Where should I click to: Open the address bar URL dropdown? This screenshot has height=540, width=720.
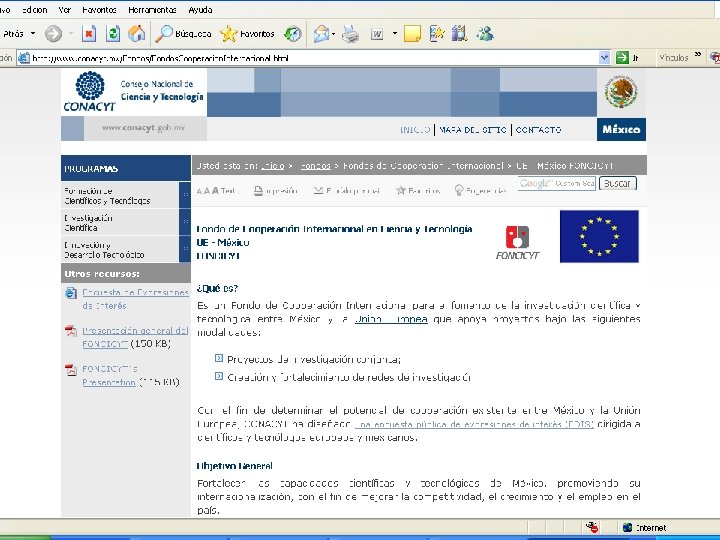point(604,58)
